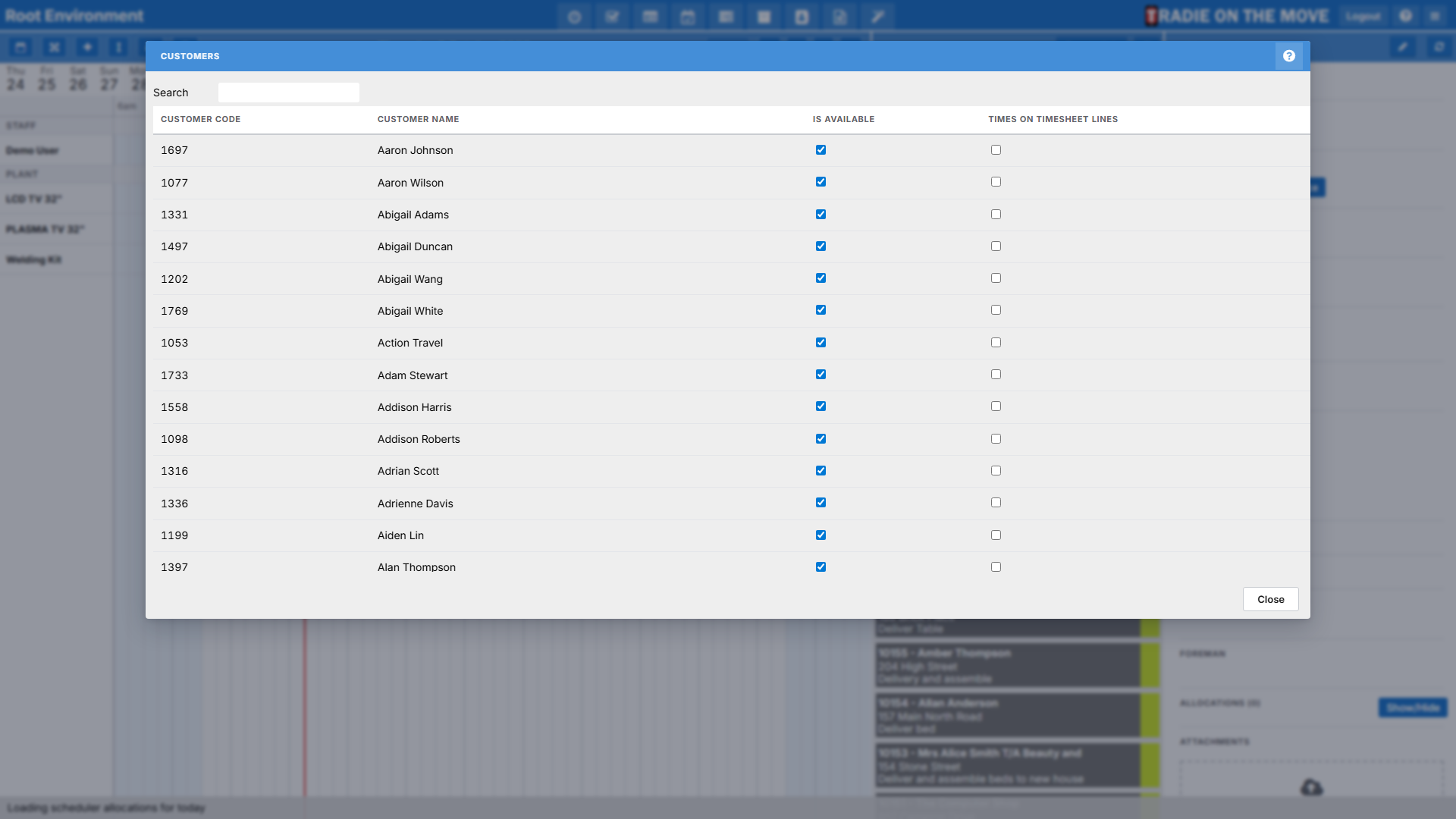Image resolution: width=1456 pixels, height=819 pixels.
Task: Enable Times On Timesheet Lines for Abigail Wang
Action: pyautogui.click(x=996, y=278)
